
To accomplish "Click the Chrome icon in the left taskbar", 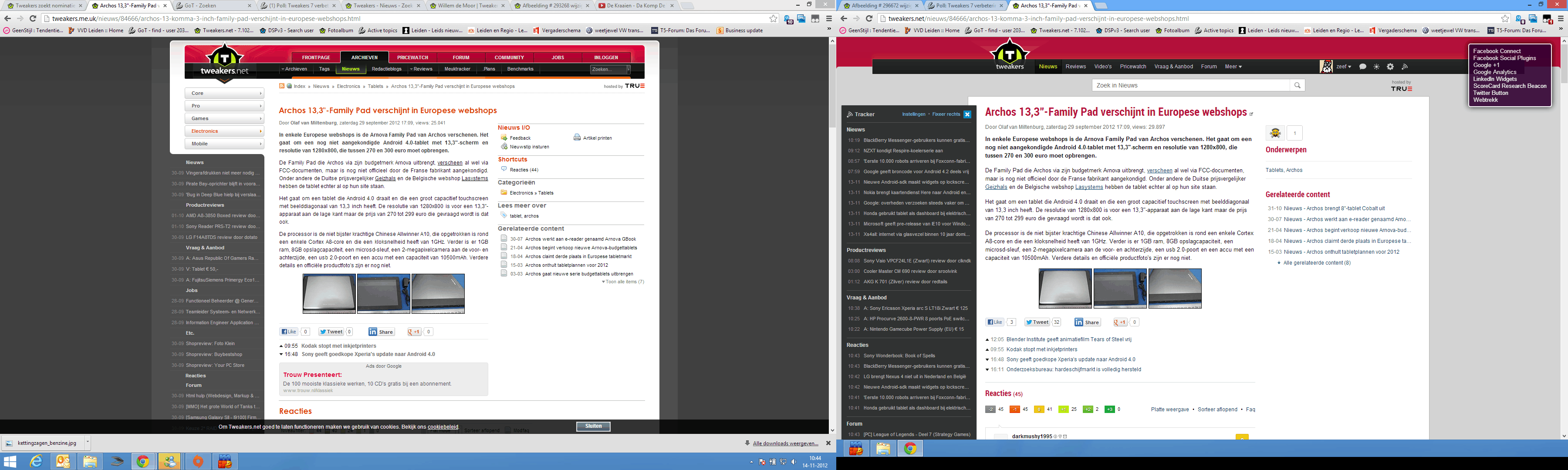I will [x=142, y=461].
